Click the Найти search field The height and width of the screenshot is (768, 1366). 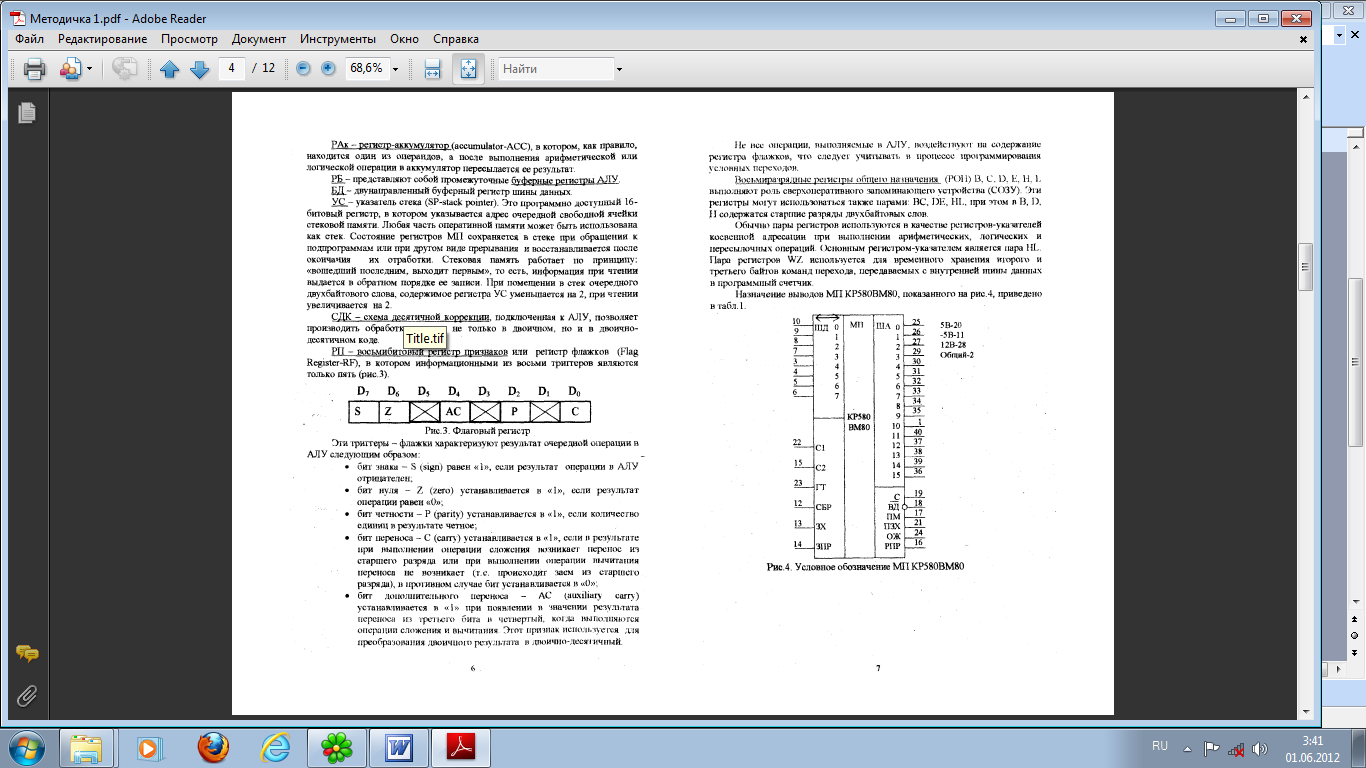556,69
